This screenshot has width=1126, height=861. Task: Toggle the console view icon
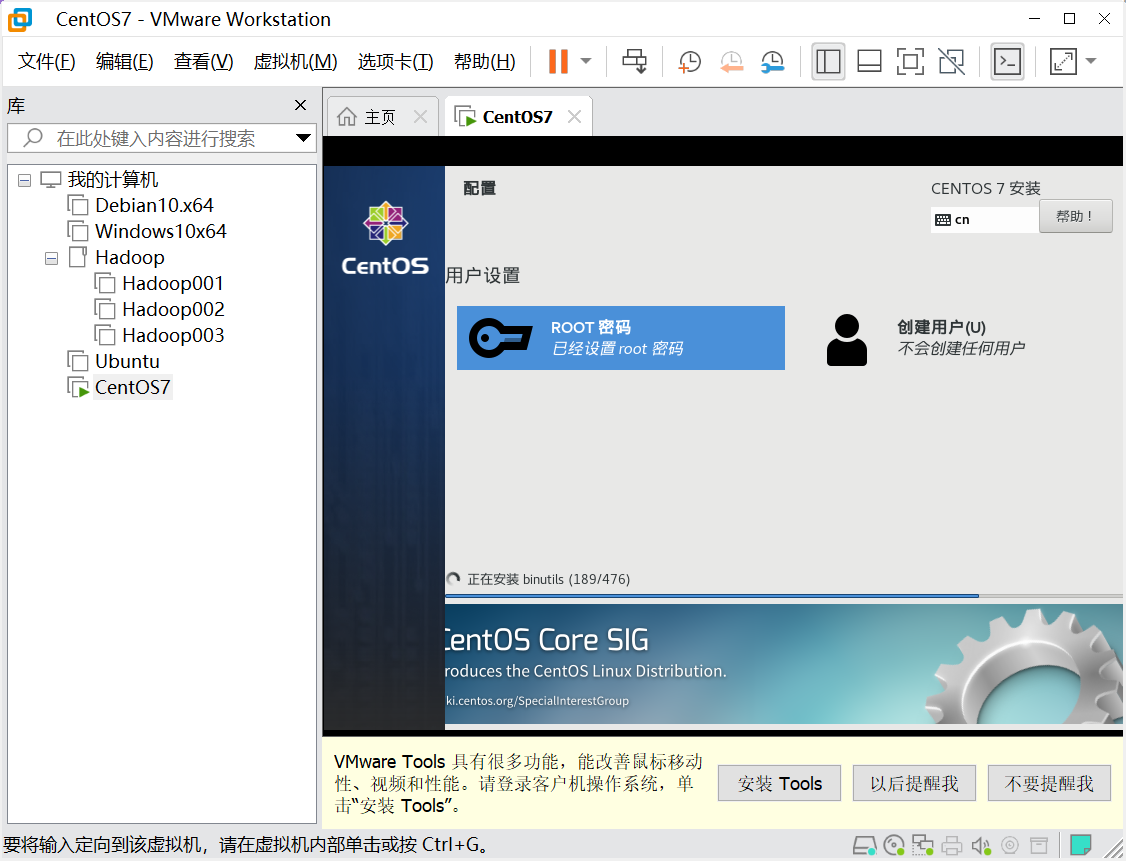pyautogui.click(x=1008, y=62)
